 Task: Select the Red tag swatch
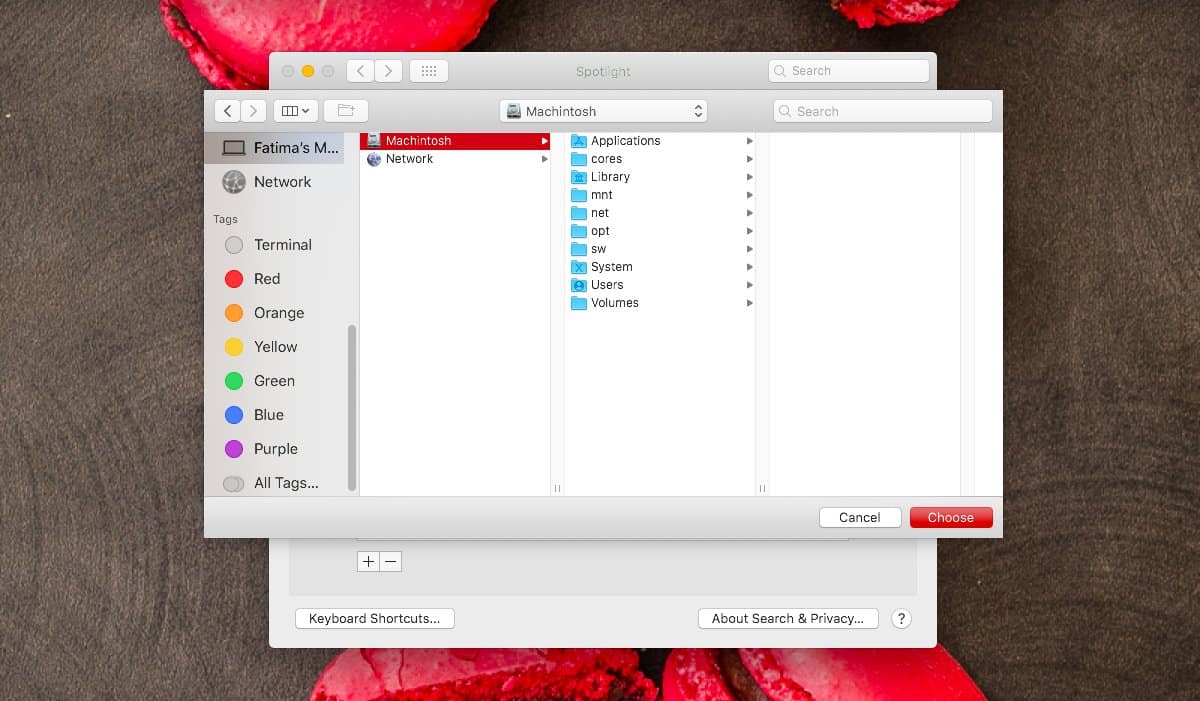[x=234, y=278]
